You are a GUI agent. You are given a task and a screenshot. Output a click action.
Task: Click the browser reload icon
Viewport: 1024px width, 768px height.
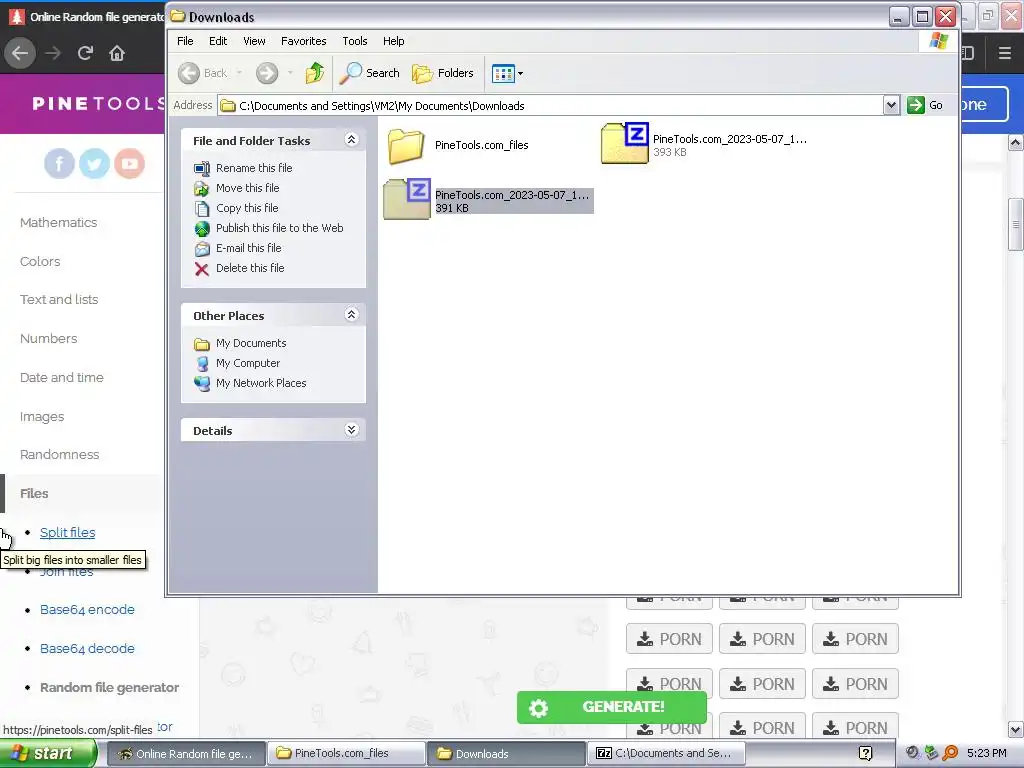point(85,53)
